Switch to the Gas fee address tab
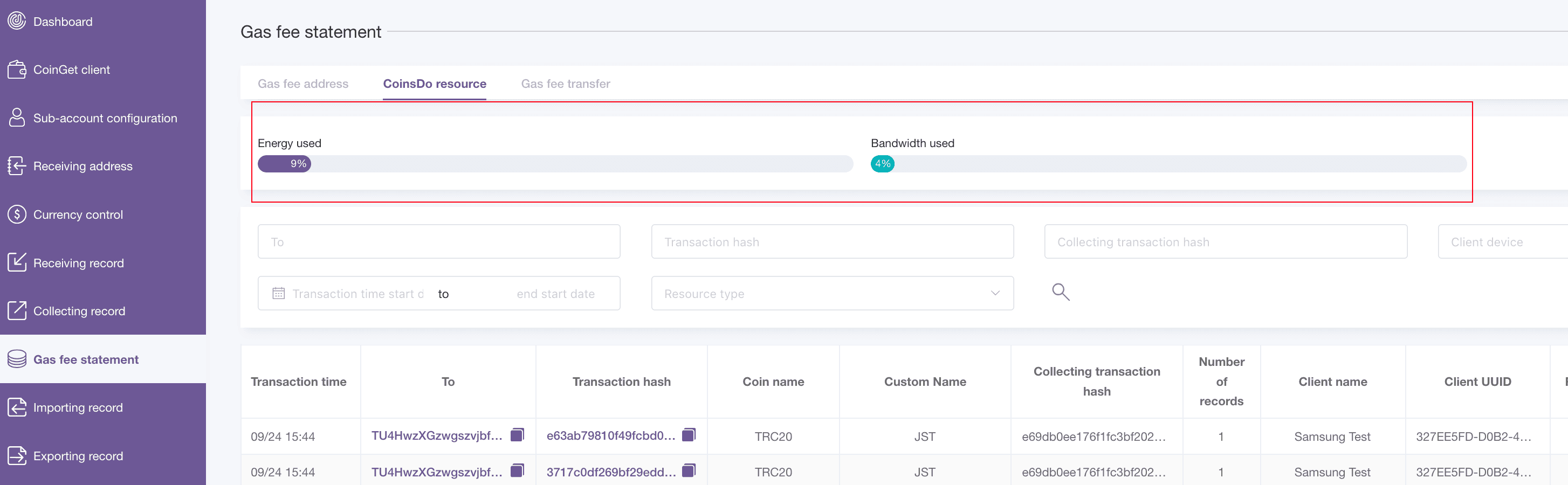Screen dimensions: 1568x485 click(302, 84)
